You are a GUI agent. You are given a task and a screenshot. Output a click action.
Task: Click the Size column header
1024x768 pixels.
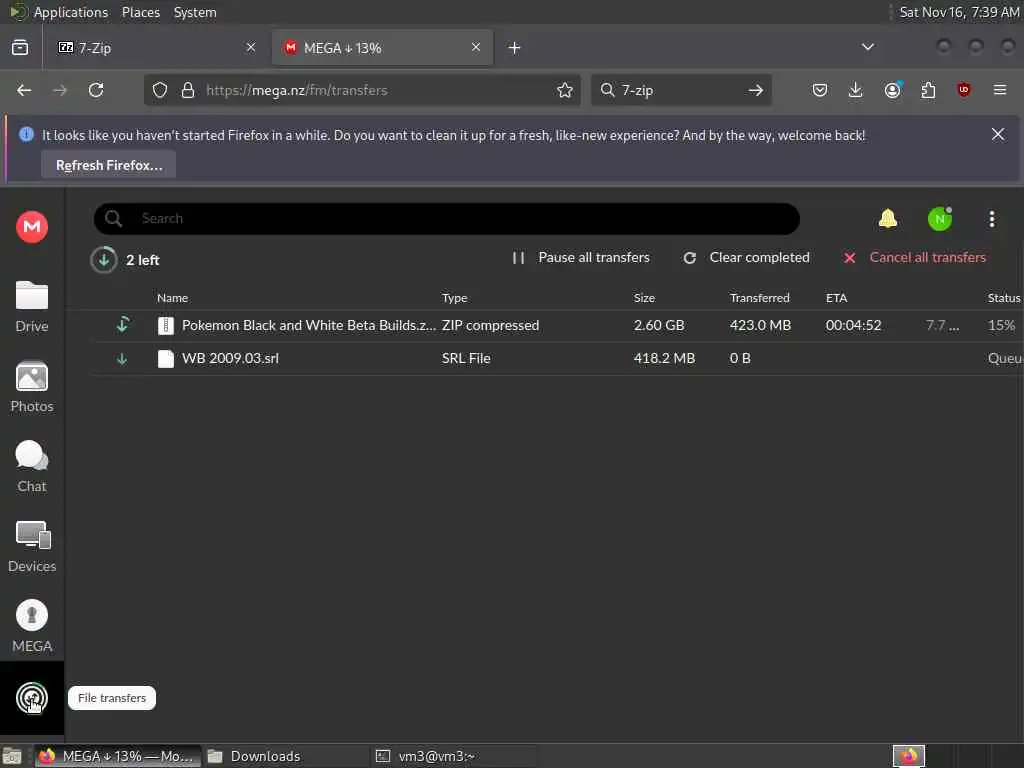click(x=644, y=298)
